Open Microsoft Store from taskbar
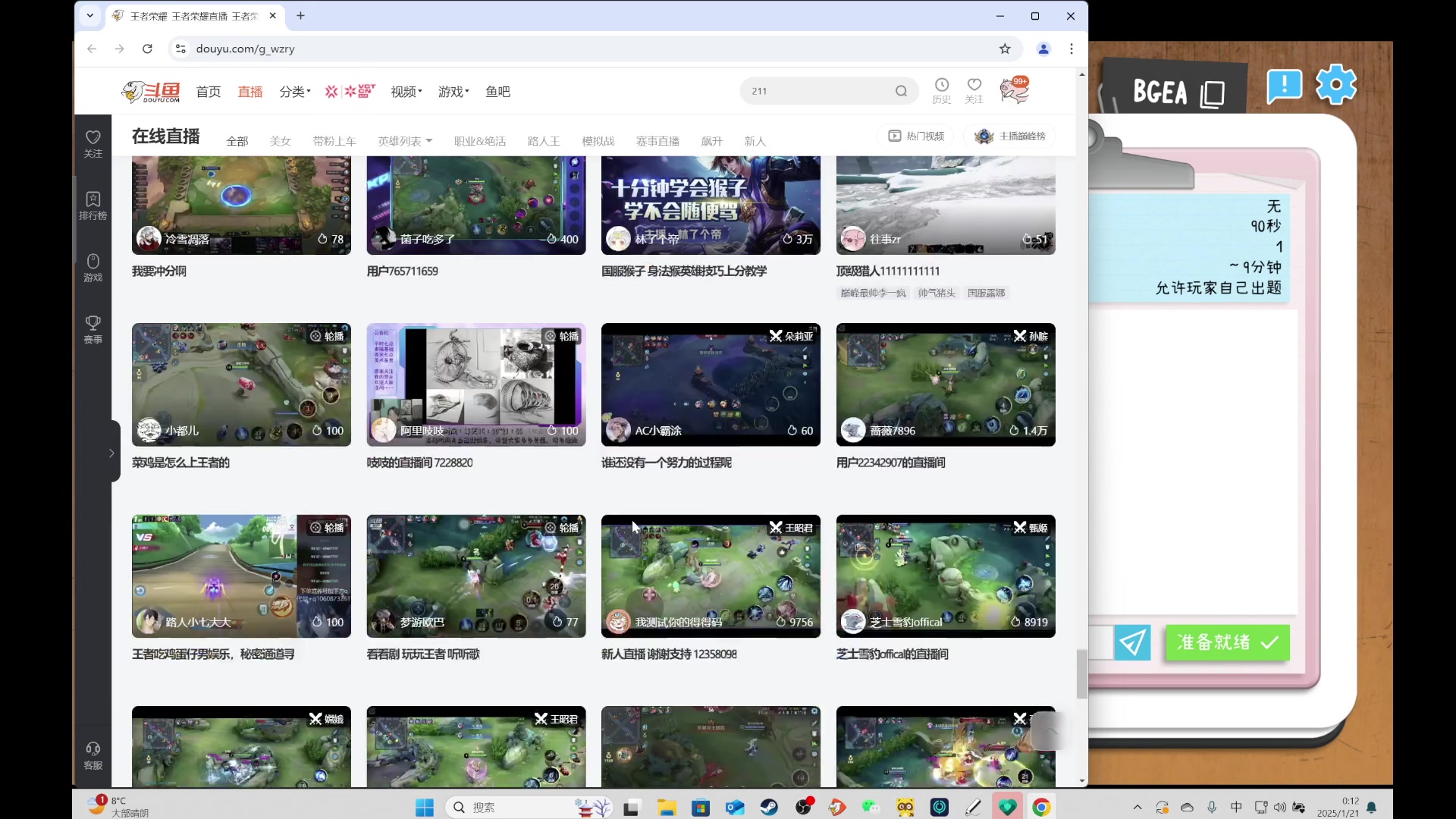This screenshot has width=1456, height=819. (701, 808)
